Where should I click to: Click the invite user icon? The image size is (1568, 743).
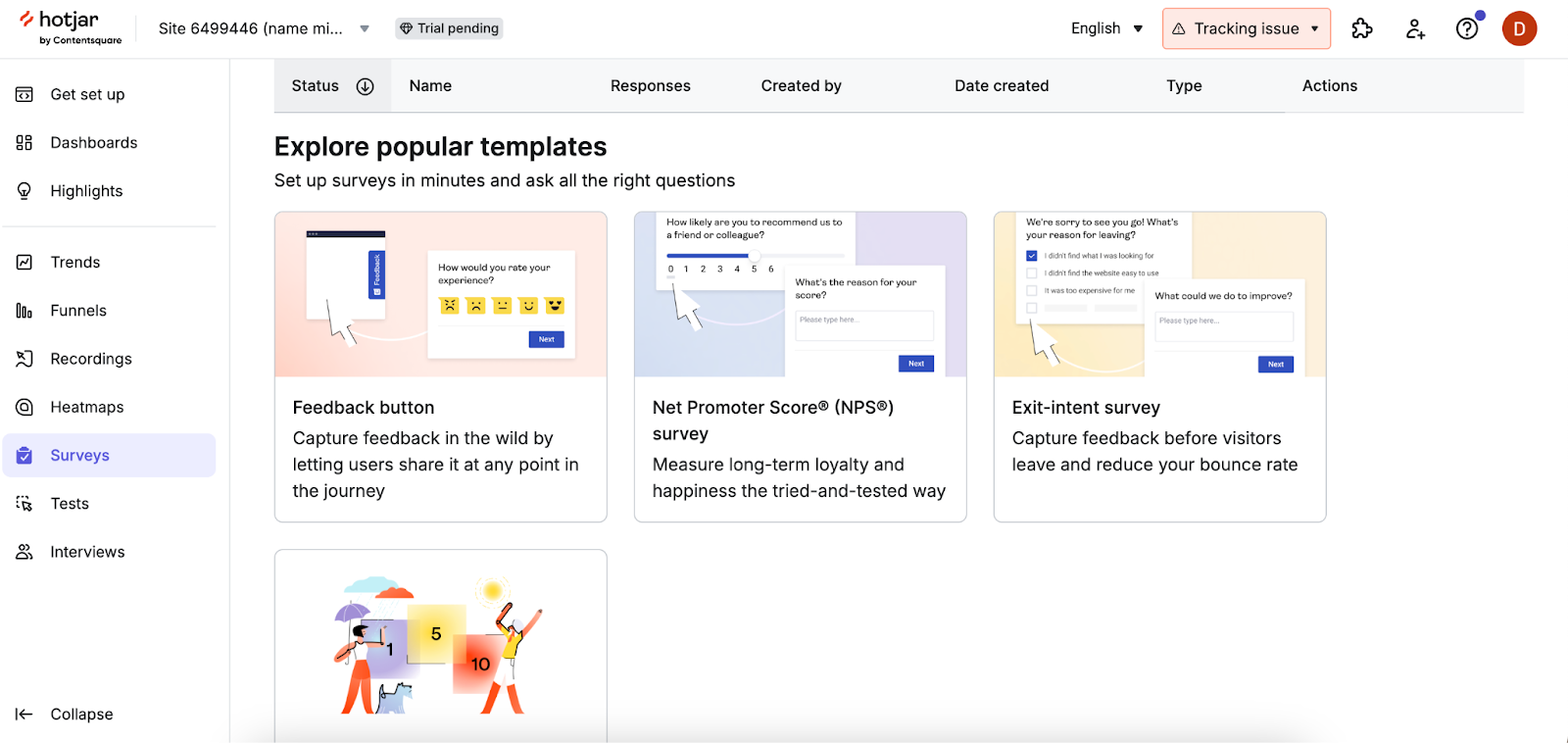coord(1414,28)
